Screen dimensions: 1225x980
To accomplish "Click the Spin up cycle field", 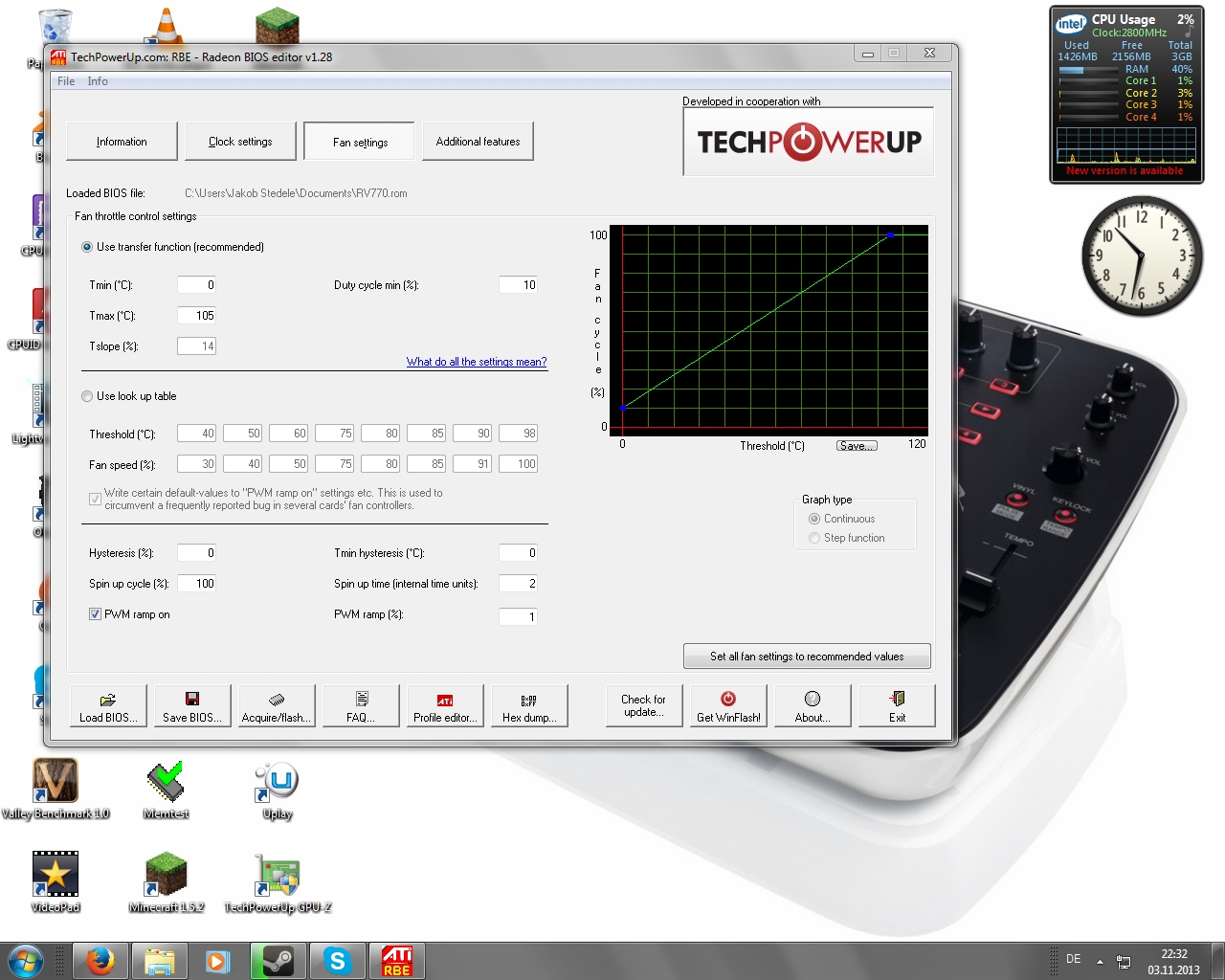I will point(196,584).
